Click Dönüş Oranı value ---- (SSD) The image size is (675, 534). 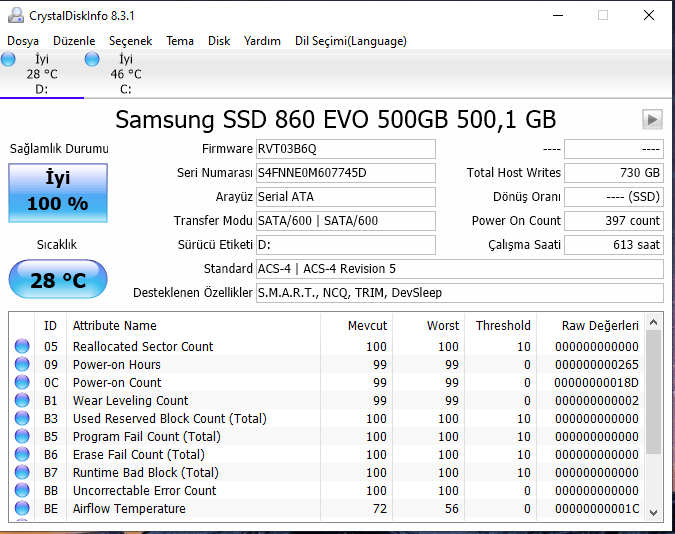pos(614,197)
